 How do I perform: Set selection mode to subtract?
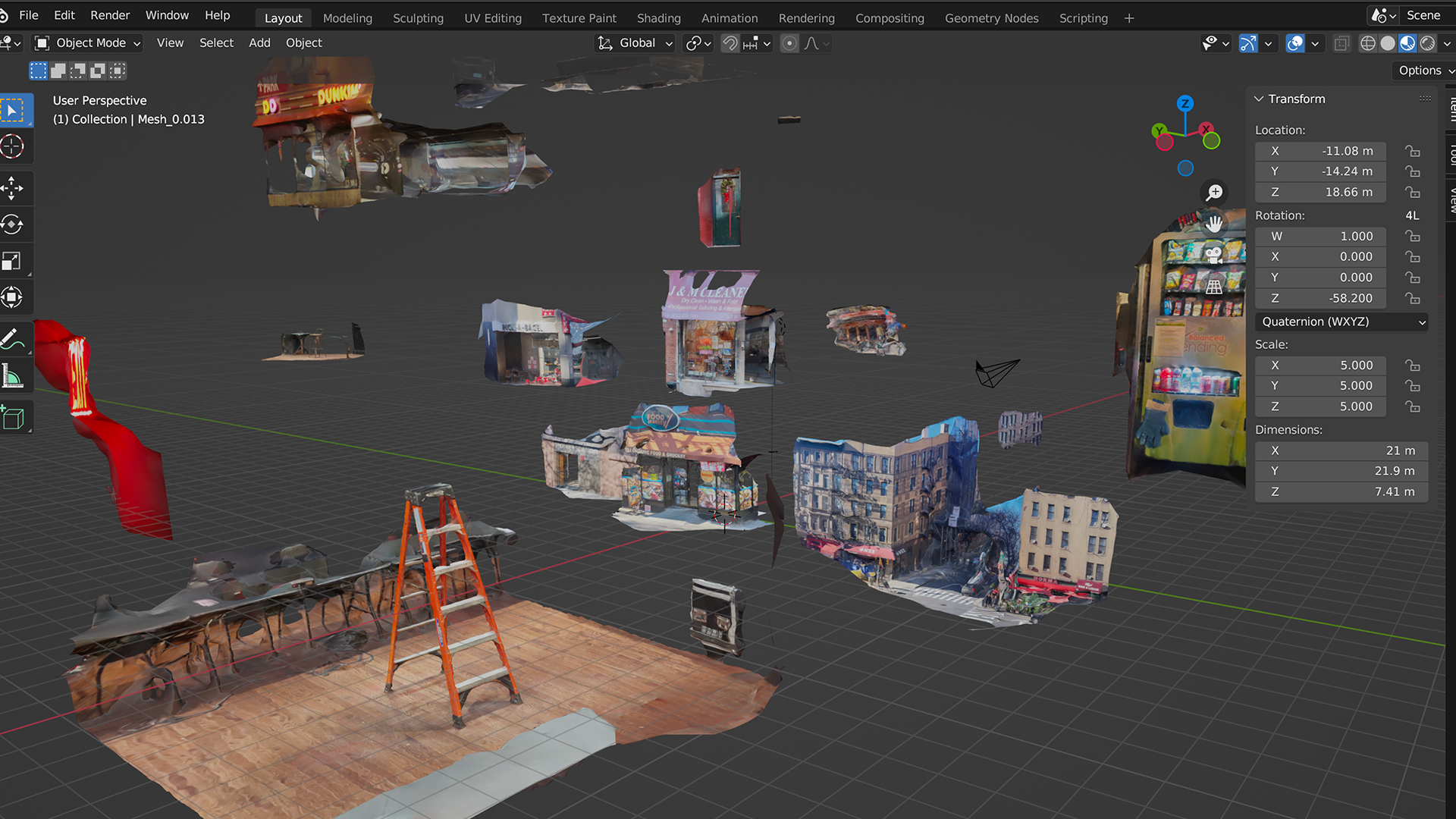(77, 71)
